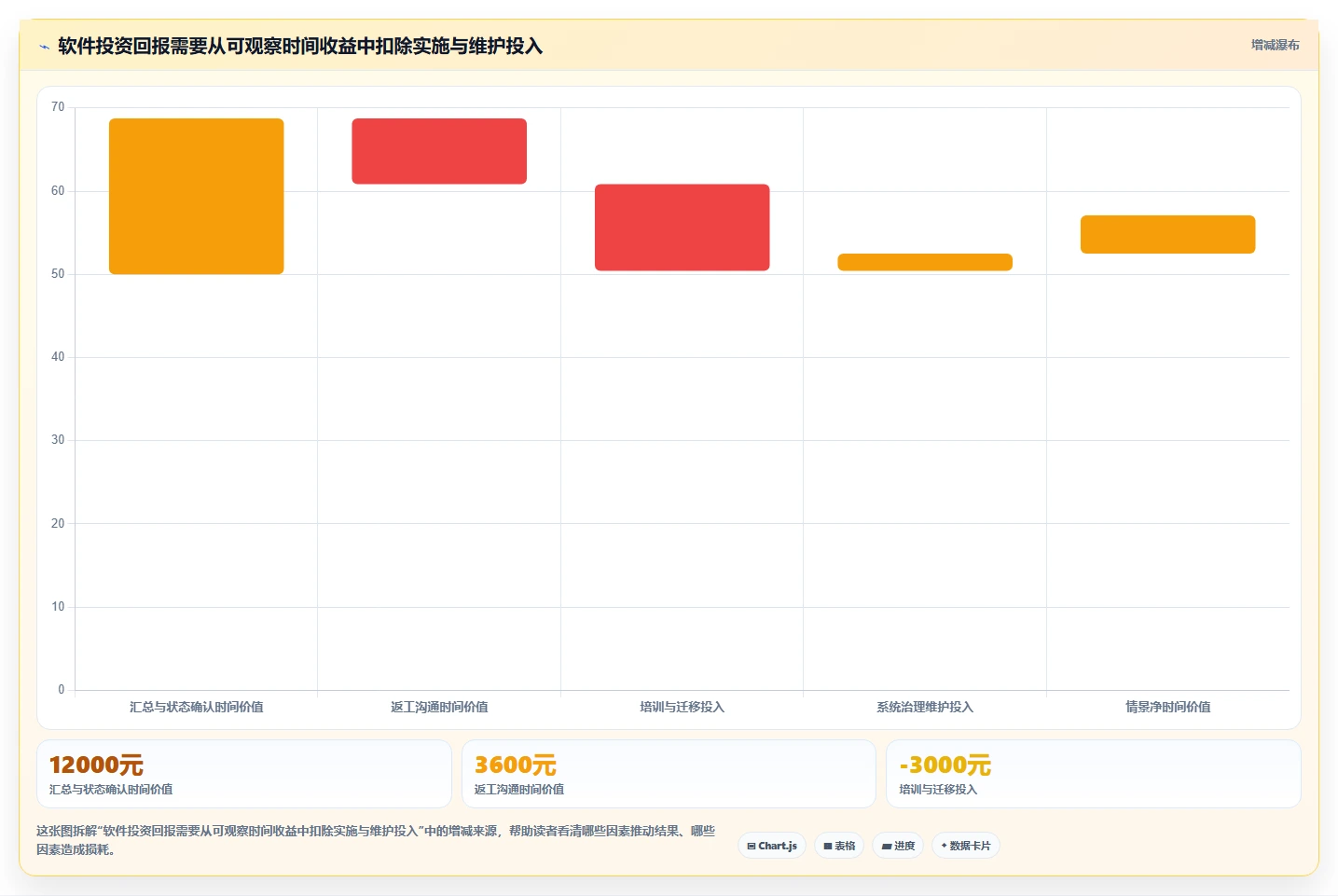Click the header icon beside the chart title
Image resolution: width=1338 pixels, height=896 pixels.
click(x=44, y=47)
